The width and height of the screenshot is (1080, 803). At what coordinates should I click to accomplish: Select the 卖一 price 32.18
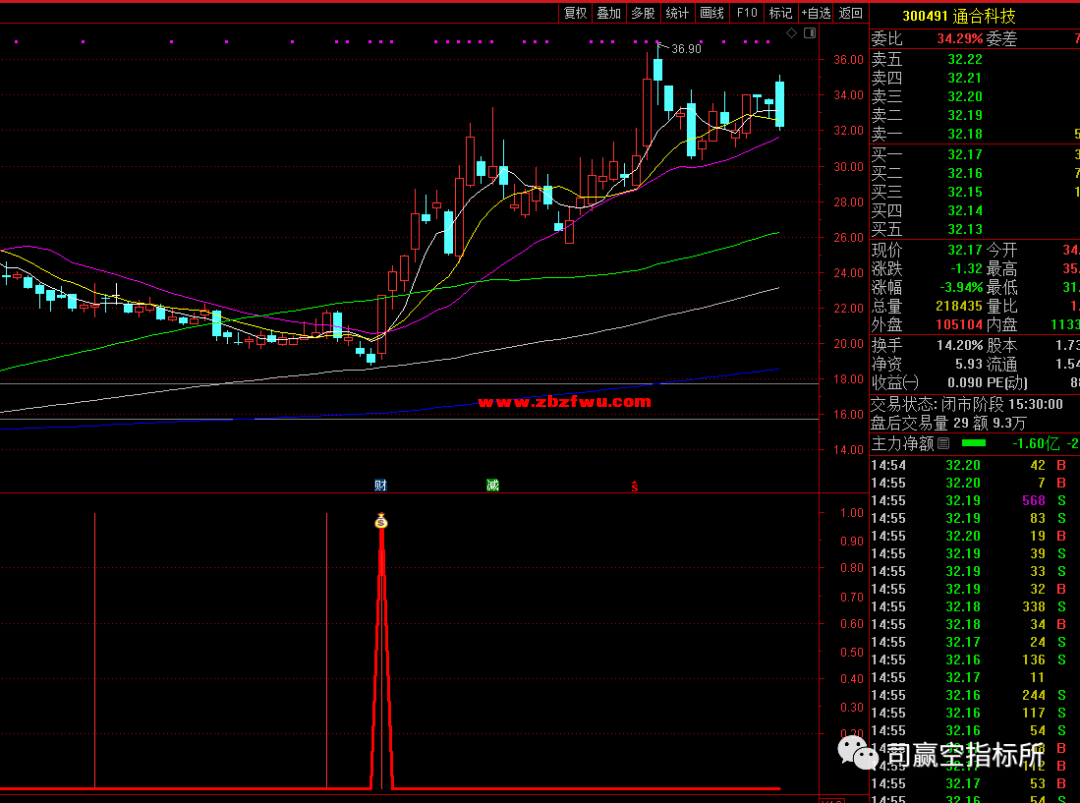click(964, 134)
